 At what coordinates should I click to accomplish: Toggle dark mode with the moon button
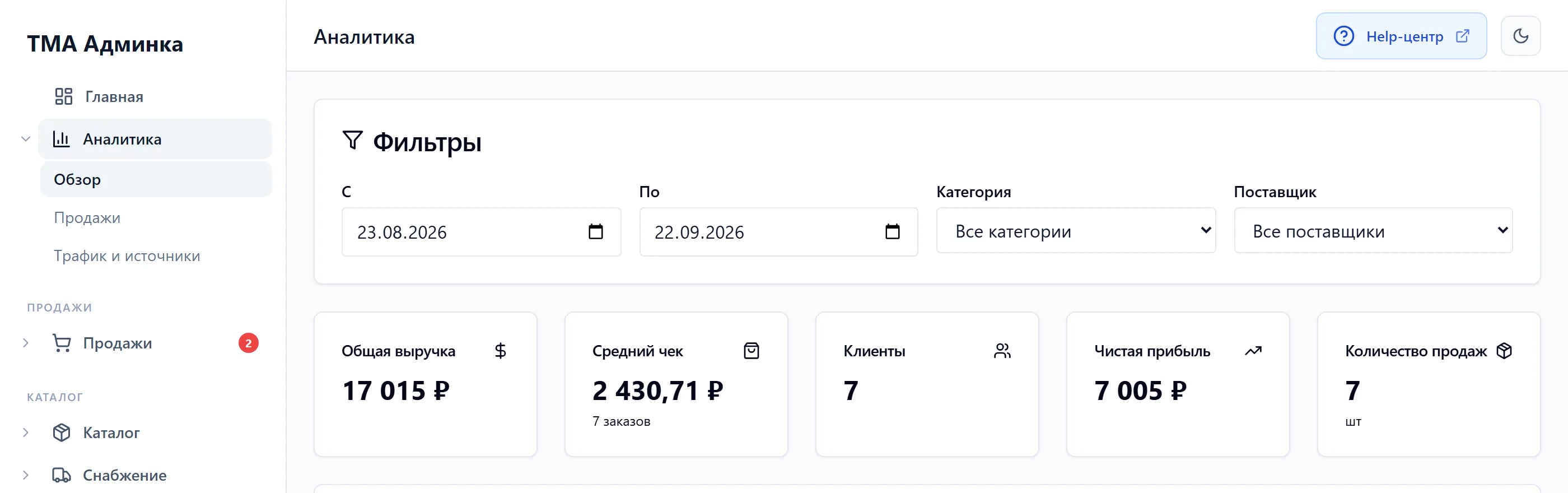[1520, 36]
